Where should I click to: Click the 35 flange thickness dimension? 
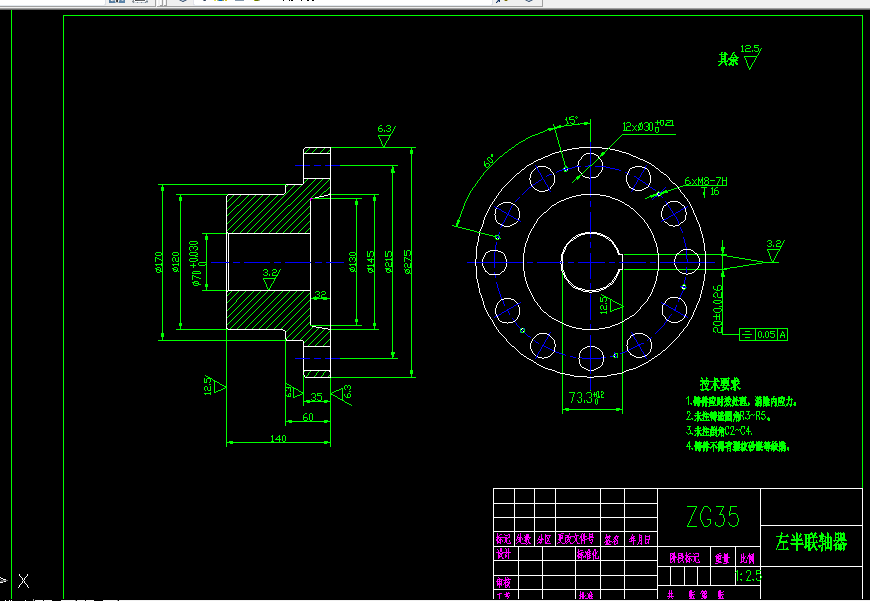click(316, 396)
